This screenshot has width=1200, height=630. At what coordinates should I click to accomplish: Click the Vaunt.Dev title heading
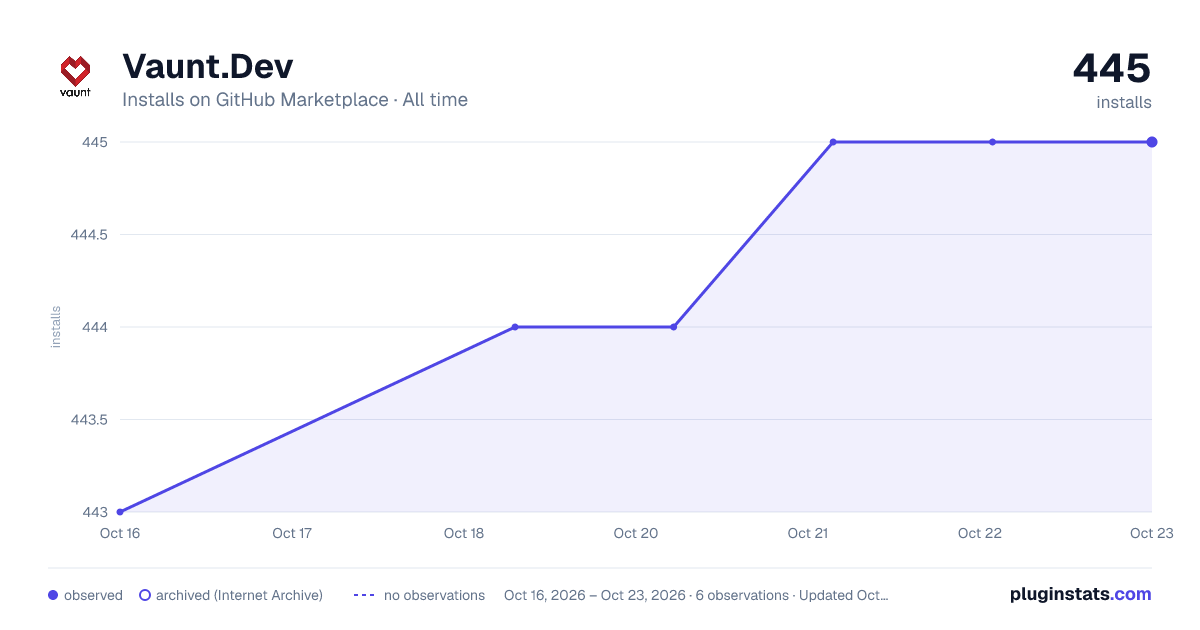click(208, 66)
